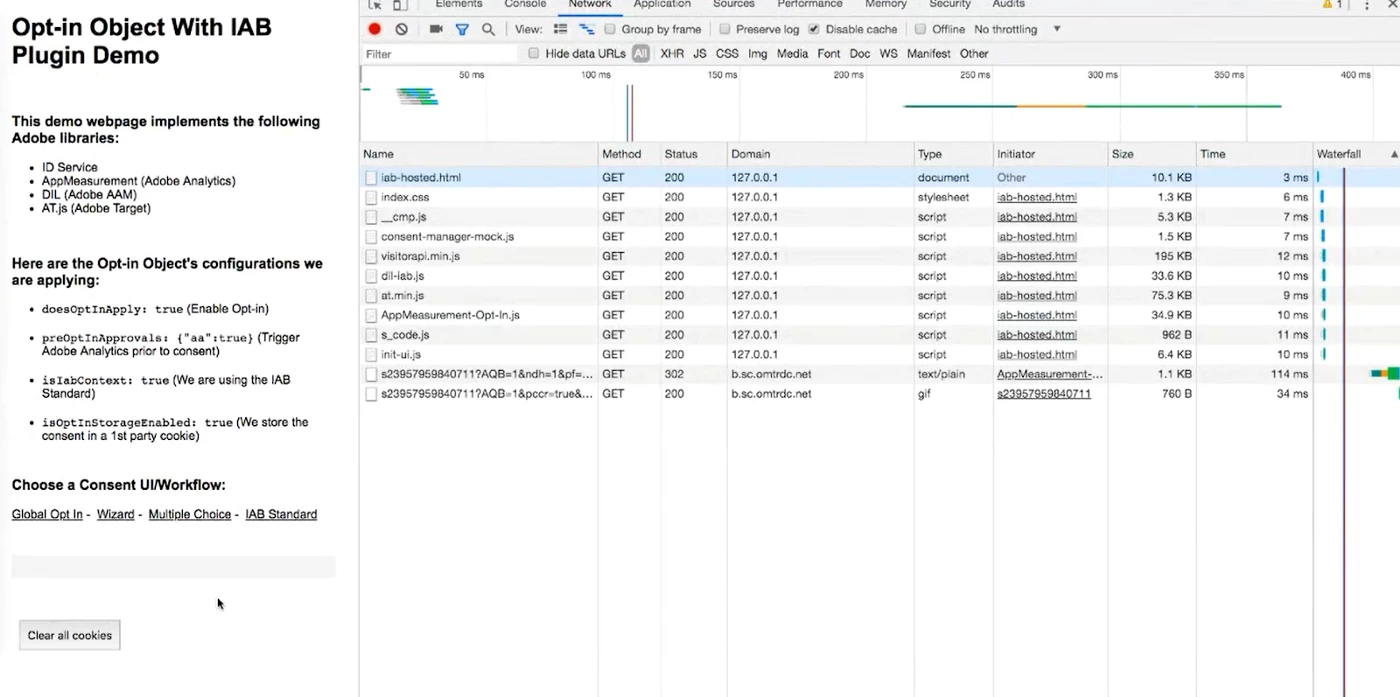Filter requests by Media

(792, 54)
